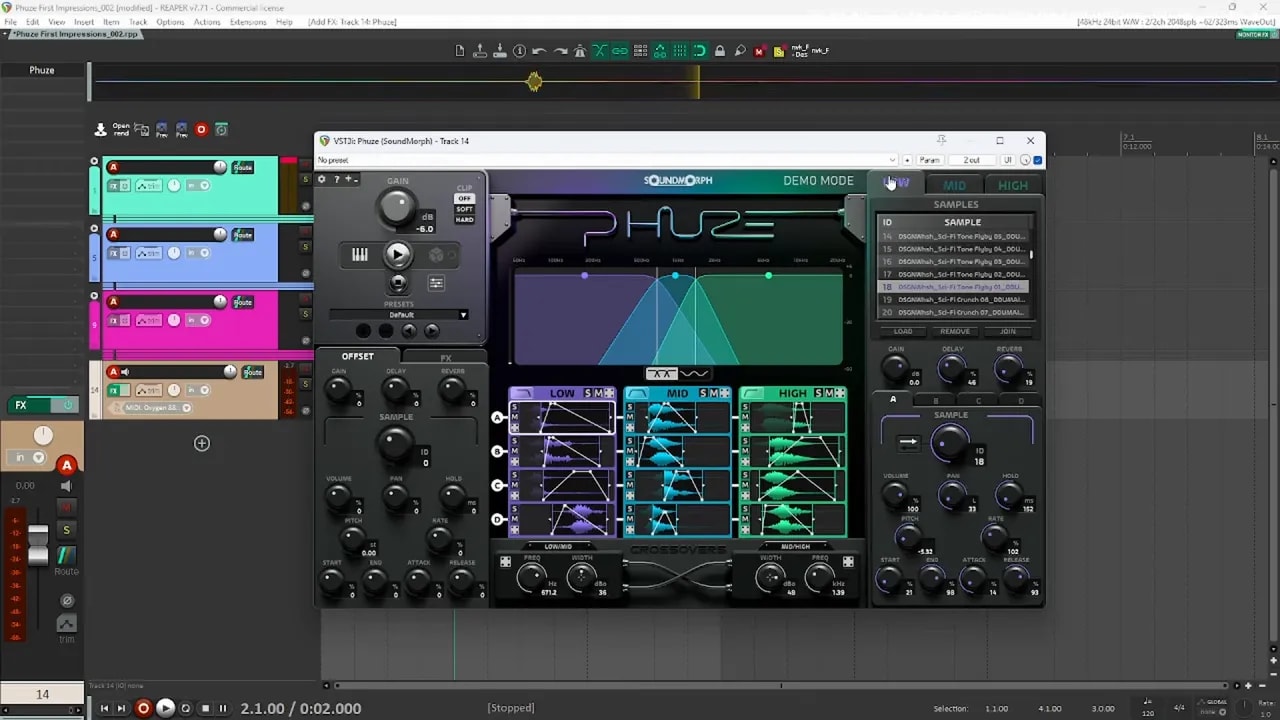Click the HIGH band filter shape icon

(x=752, y=393)
